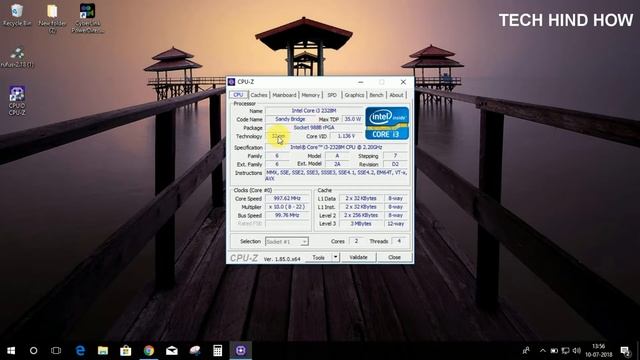The width and height of the screenshot is (640, 360).
Task: Select the CyberLink PowerDirector desktop shortcut
Action: click(87, 18)
